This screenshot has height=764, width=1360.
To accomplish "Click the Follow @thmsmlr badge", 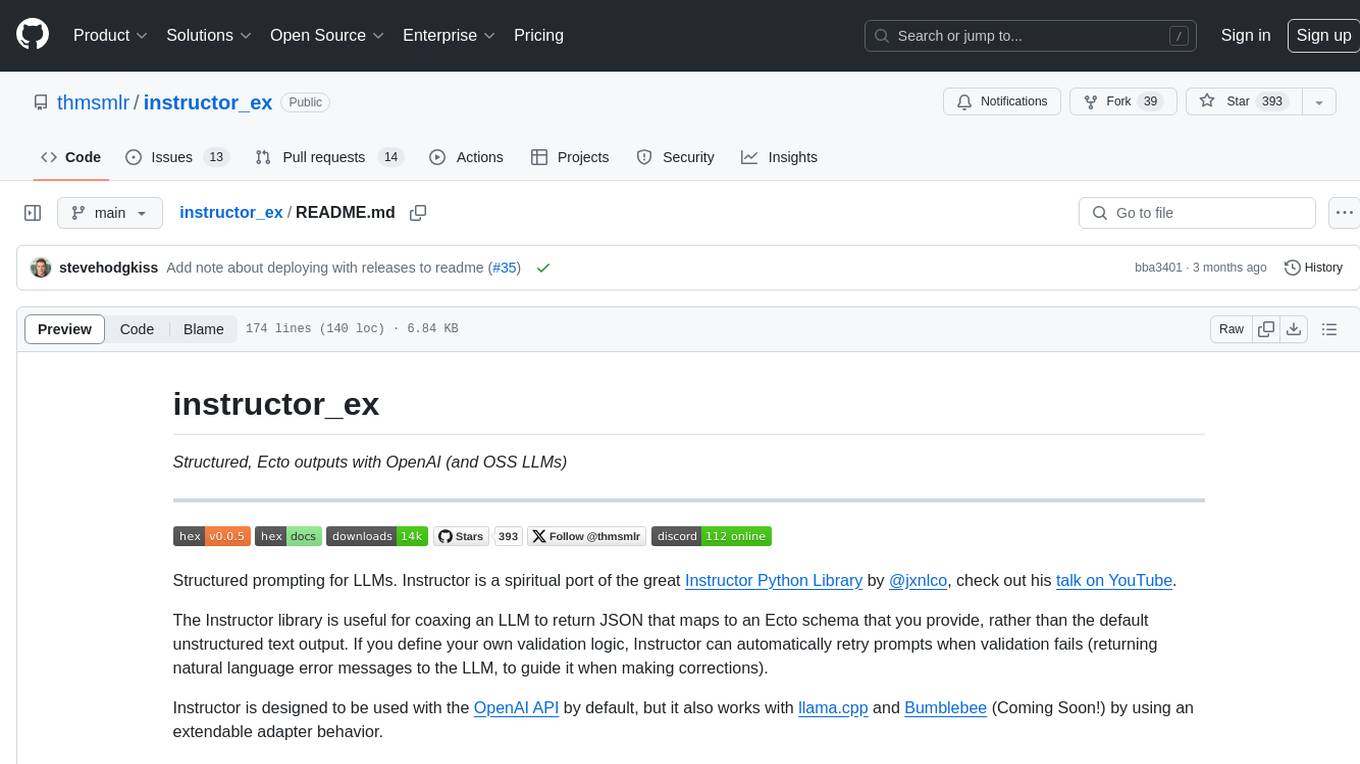I will coord(587,536).
